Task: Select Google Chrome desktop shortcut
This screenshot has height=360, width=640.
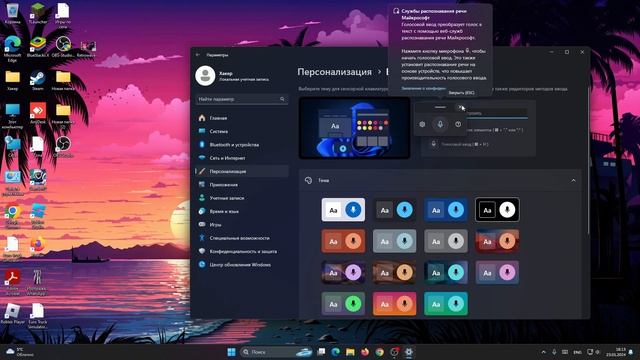Action: tap(12, 216)
